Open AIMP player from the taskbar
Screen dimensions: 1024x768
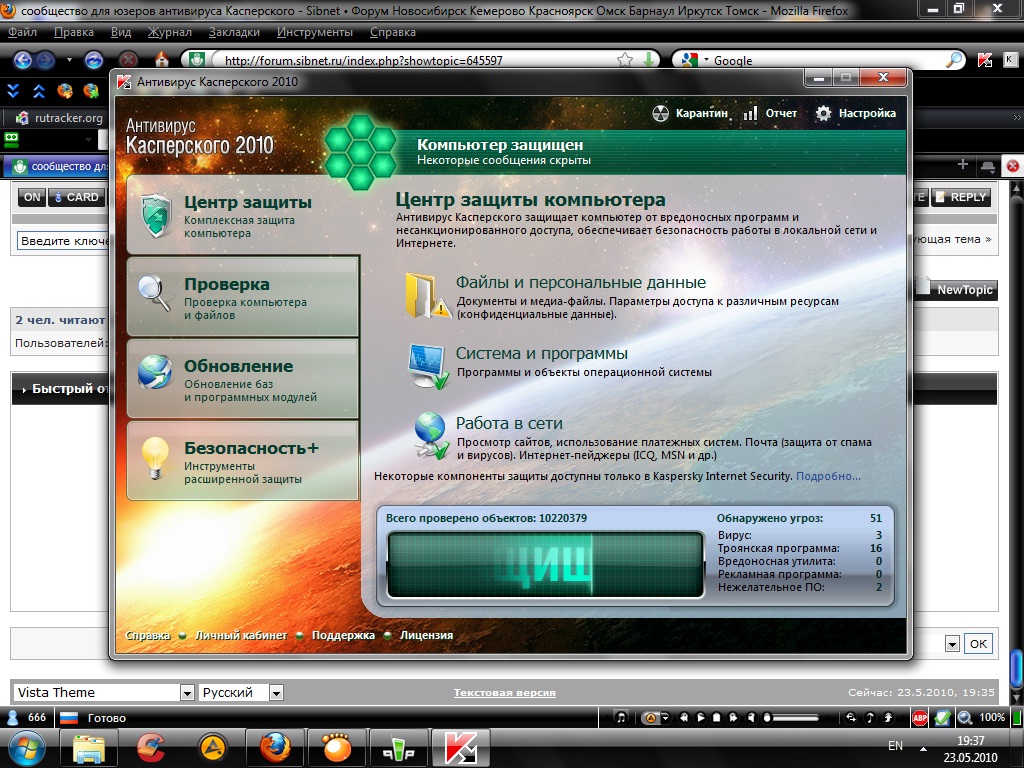pos(212,748)
